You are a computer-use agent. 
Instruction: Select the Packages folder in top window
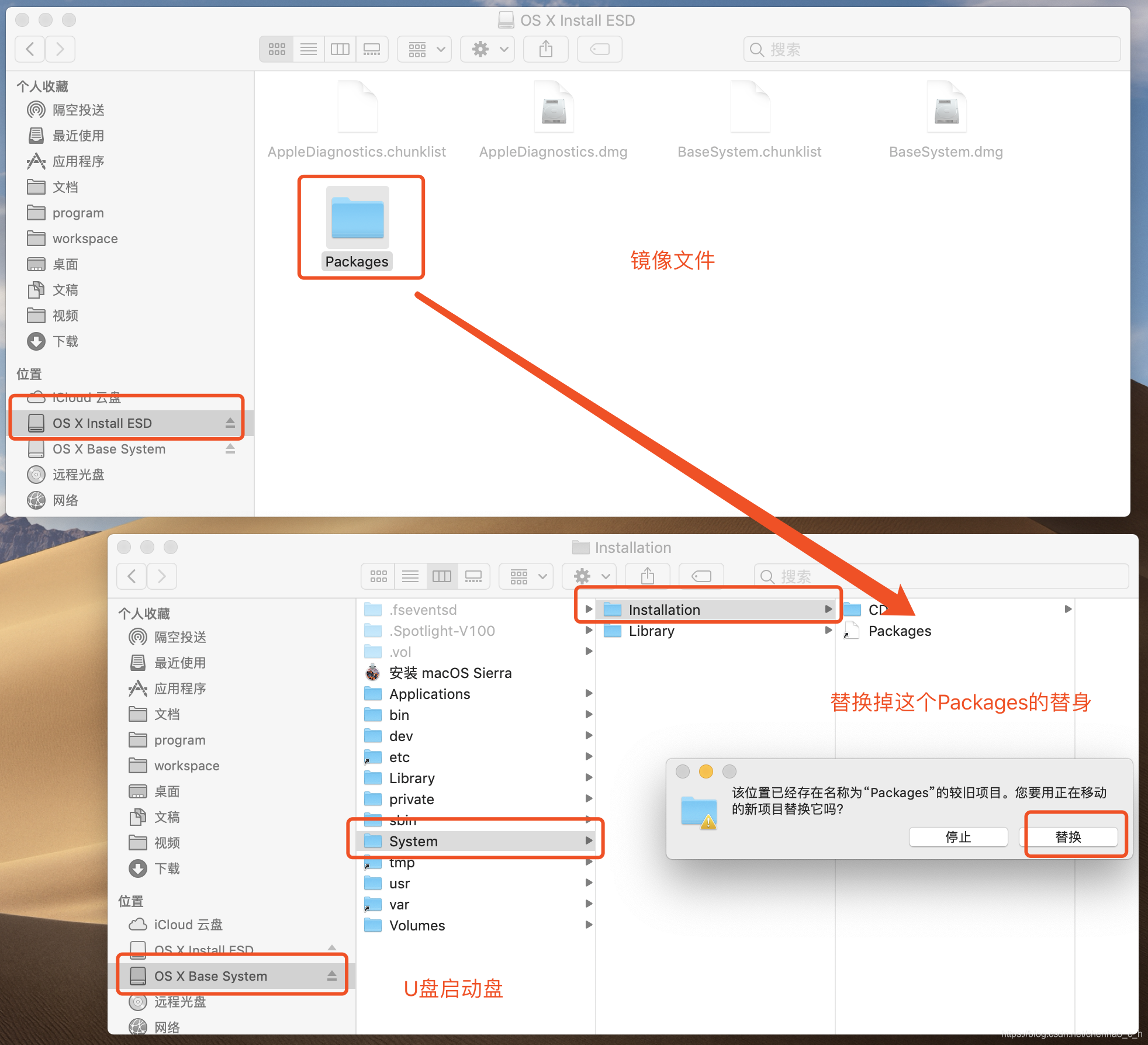(357, 228)
